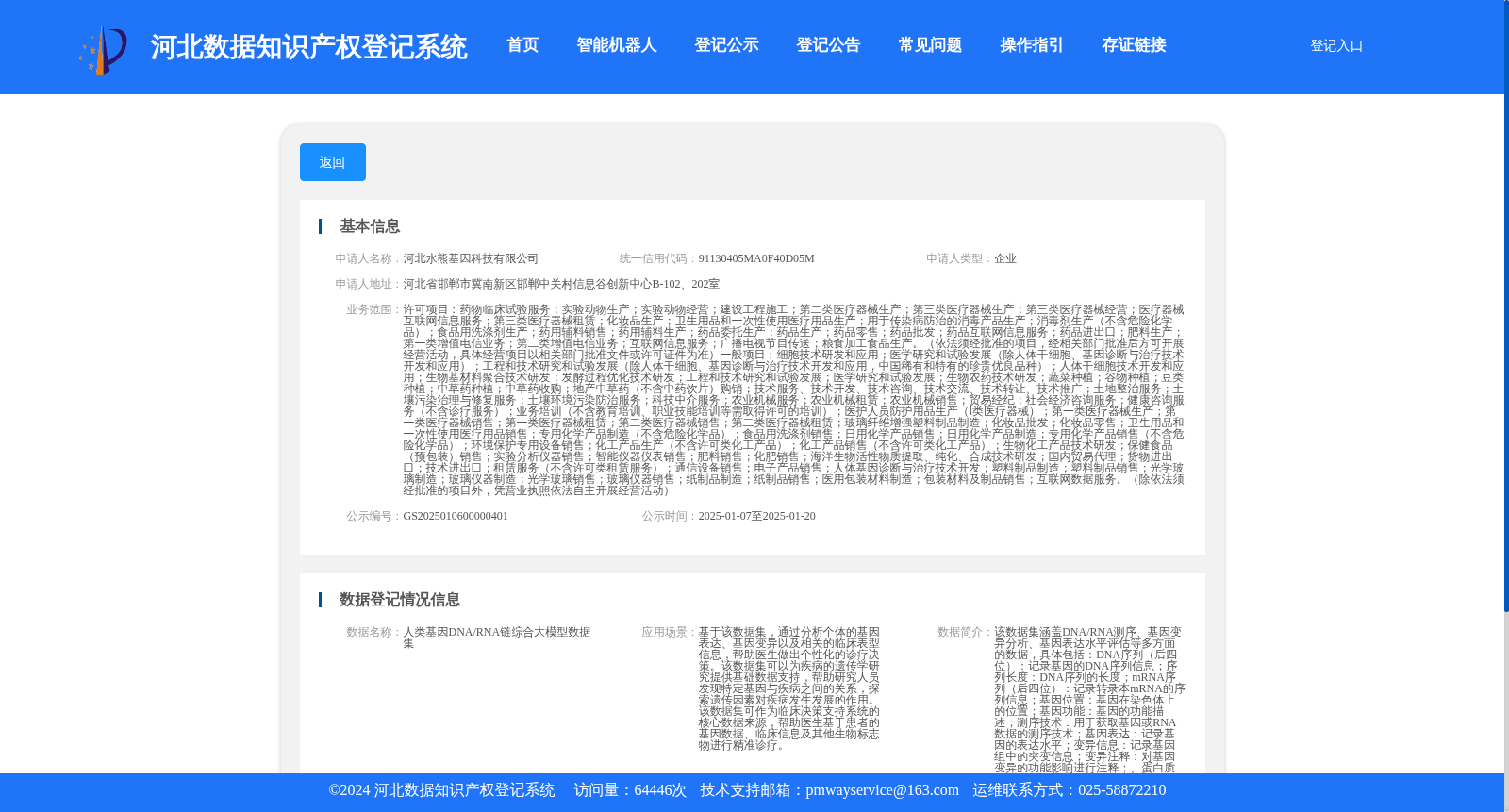Select the visit count 64446次
This screenshot has width=1509, height=812.
click(660, 790)
